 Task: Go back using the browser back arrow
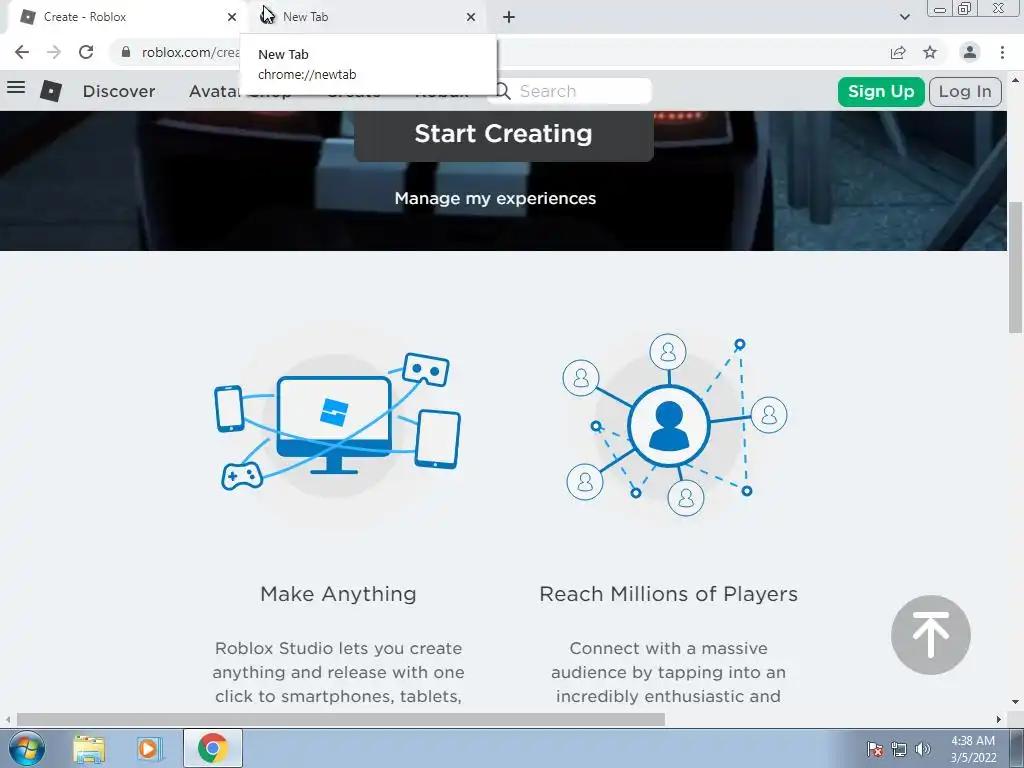pyautogui.click(x=22, y=52)
